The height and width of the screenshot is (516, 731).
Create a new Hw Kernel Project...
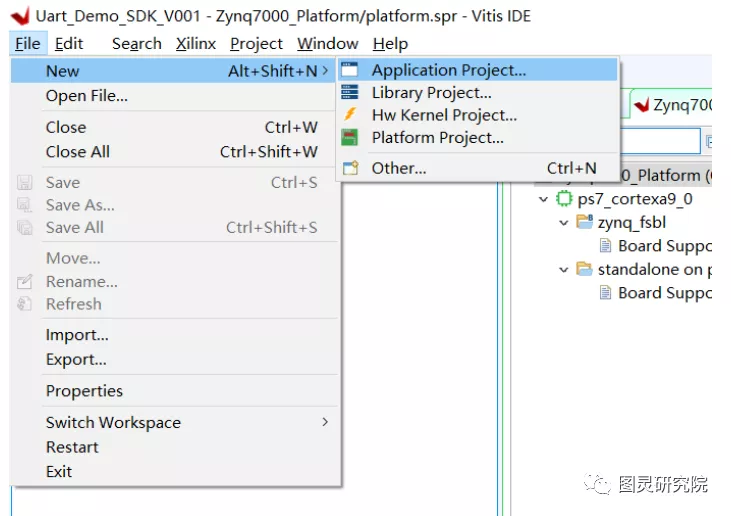coord(478,115)
